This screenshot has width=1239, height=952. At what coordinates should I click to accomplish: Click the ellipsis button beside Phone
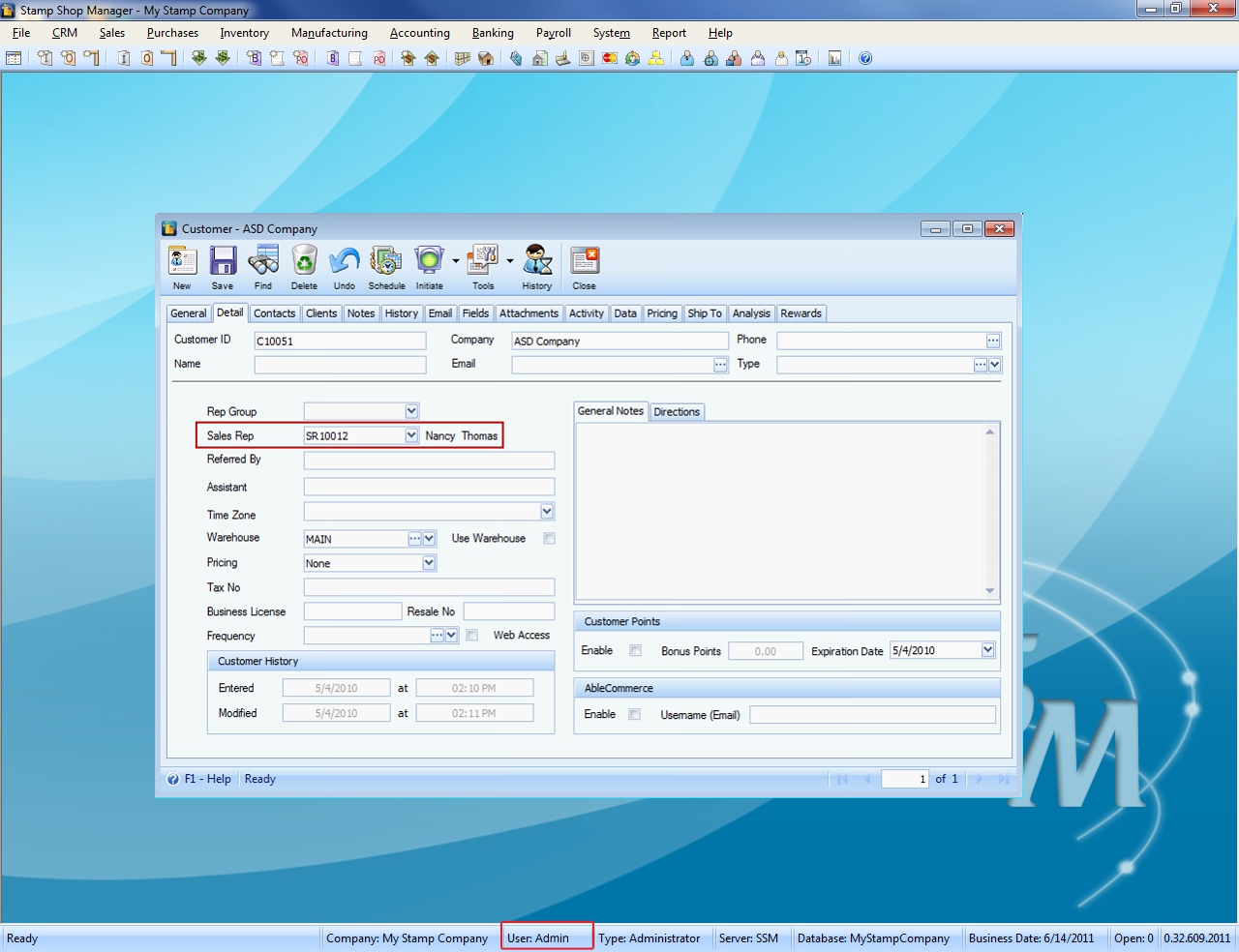point(993,341)
